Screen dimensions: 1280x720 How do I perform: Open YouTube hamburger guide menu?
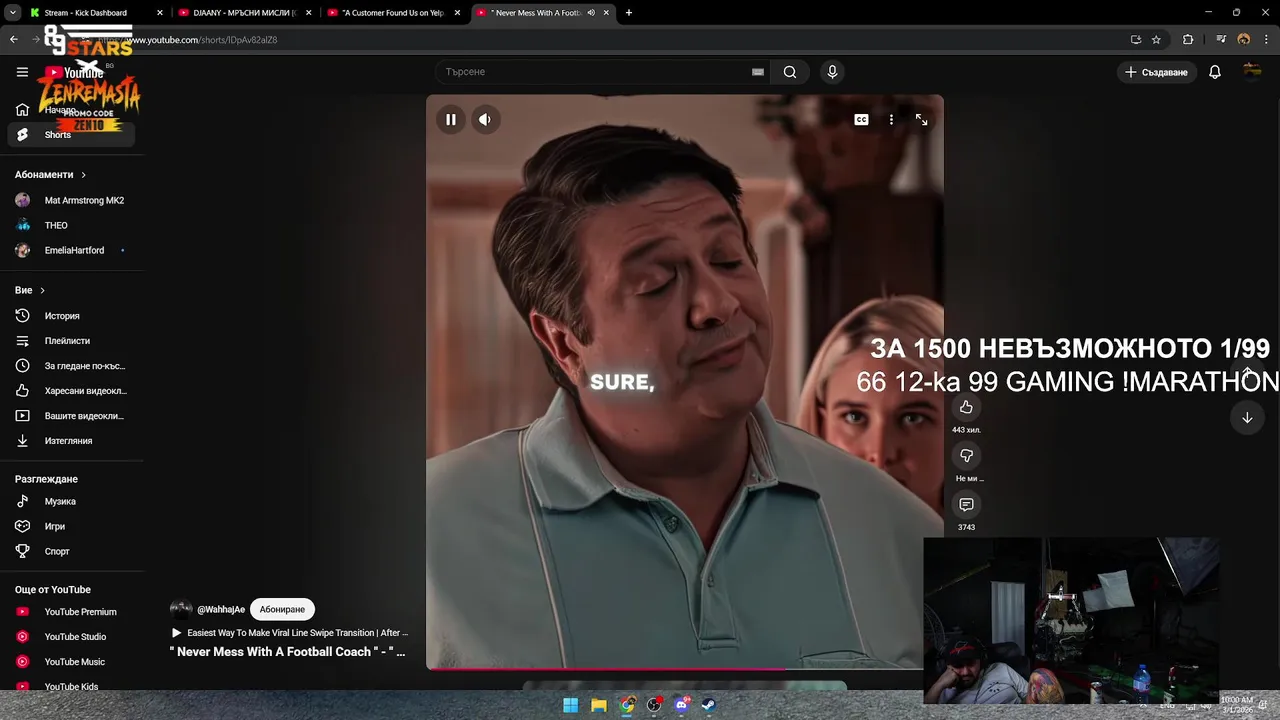pos(22,72)
